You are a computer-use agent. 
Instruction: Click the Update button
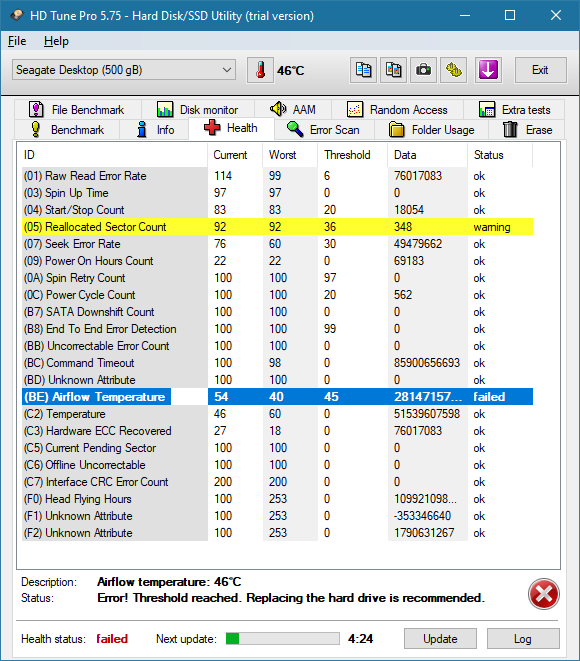[440, 639]
